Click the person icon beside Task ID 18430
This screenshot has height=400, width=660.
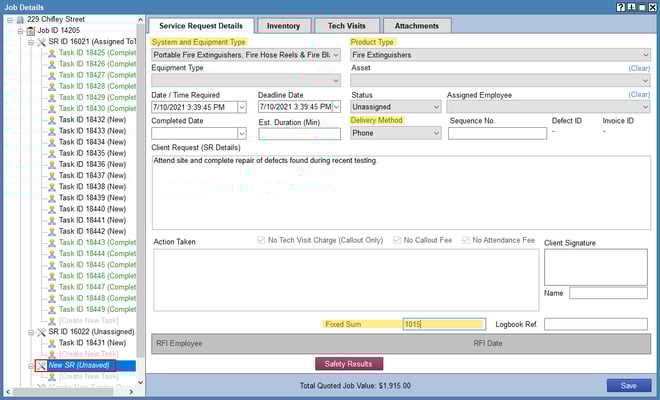52,109
